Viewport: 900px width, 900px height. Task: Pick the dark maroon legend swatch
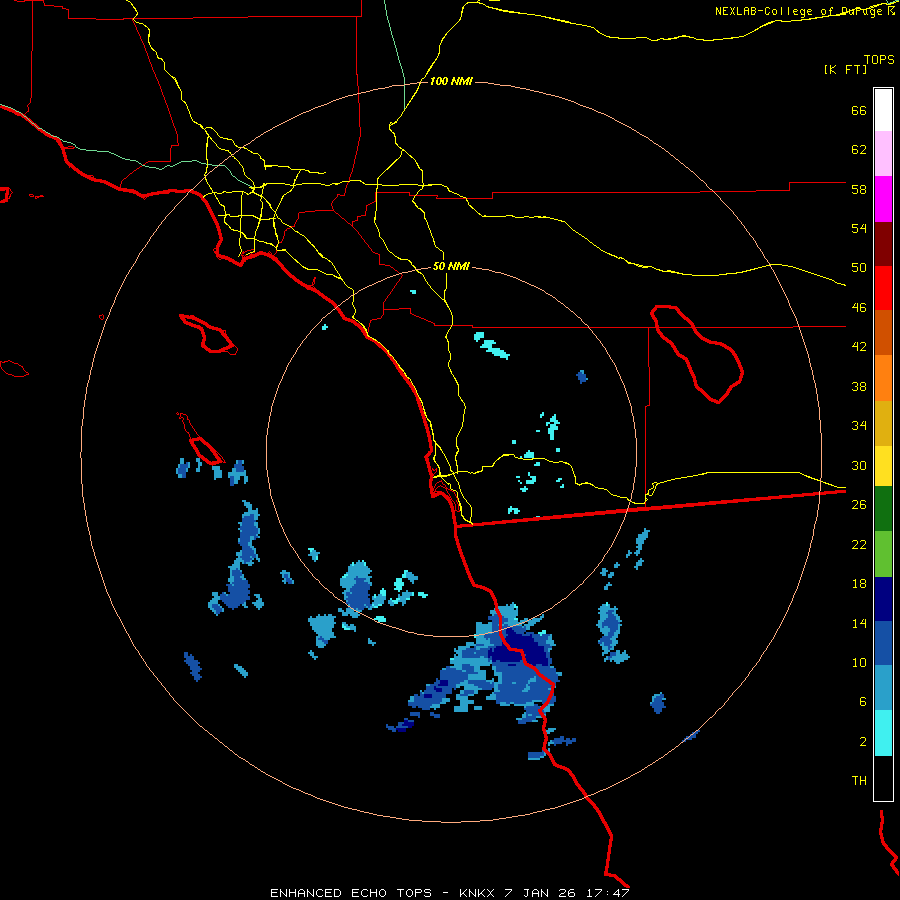pos(883,244)
